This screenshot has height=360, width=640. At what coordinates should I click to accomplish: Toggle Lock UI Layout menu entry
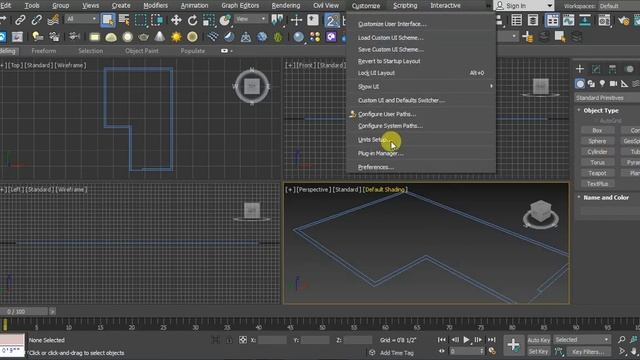coord(422,73)
